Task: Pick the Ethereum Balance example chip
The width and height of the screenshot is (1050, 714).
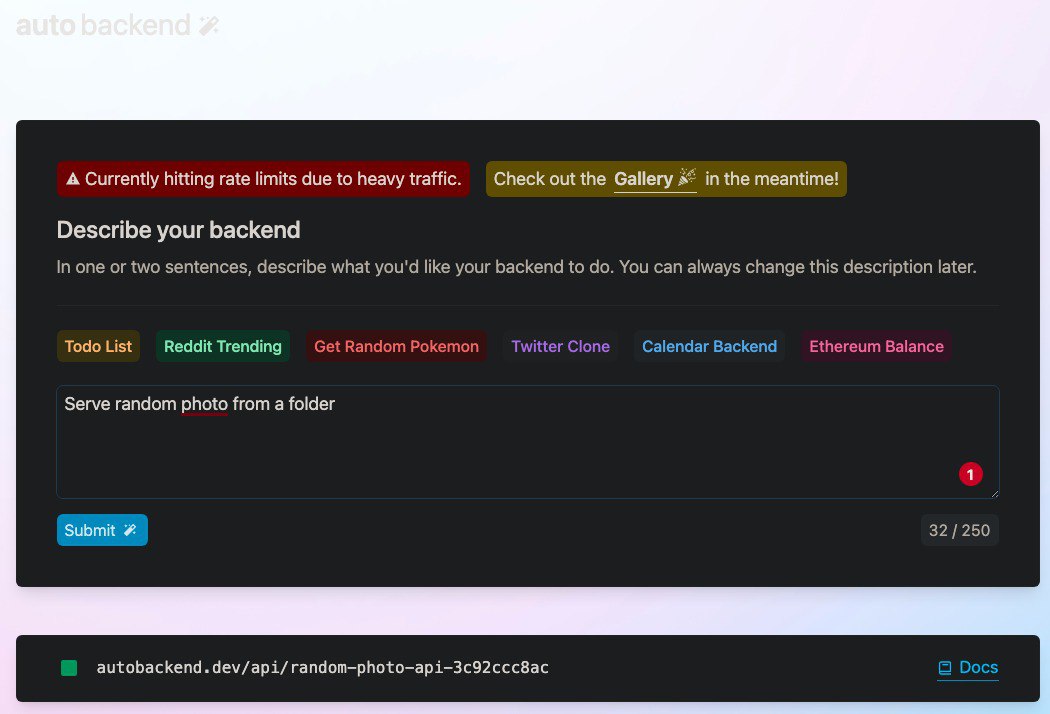Action: pyautogui.click(x=876, y=346)
